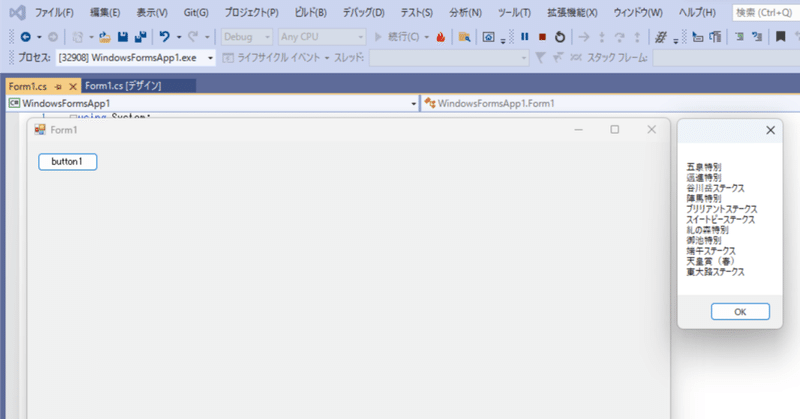The height and width of the screenshot is (419, 800).
Task: Click the Navigate Backward arrow icon
Action: 26,37
